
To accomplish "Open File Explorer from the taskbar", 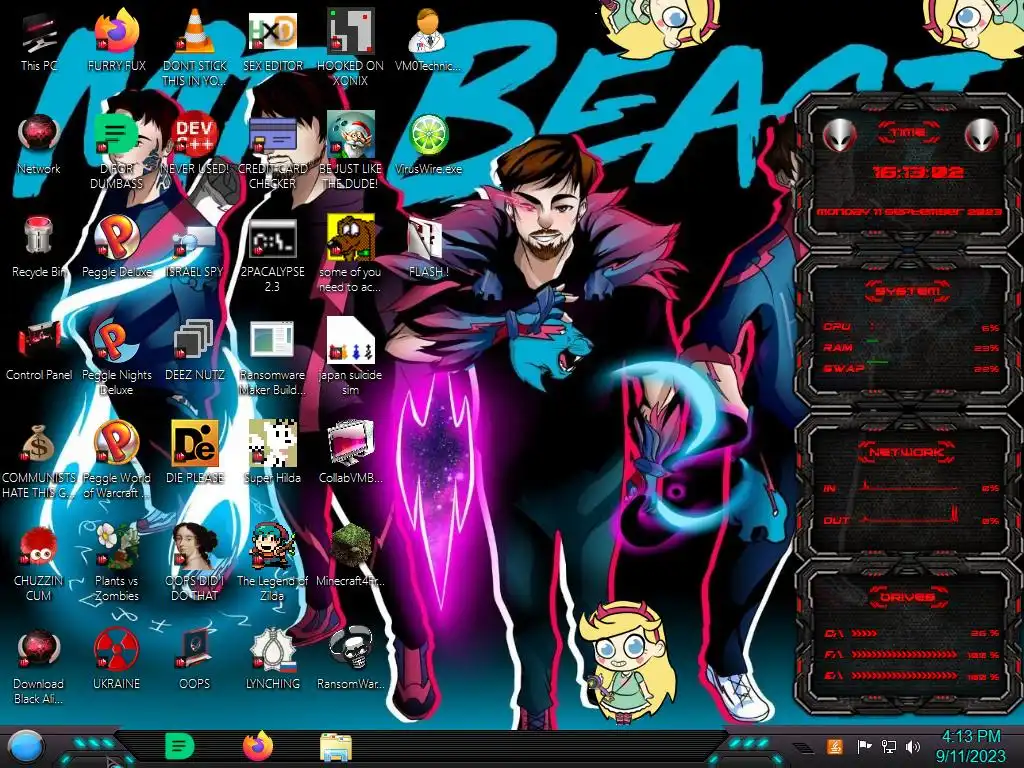I will (x=336, y=747).
